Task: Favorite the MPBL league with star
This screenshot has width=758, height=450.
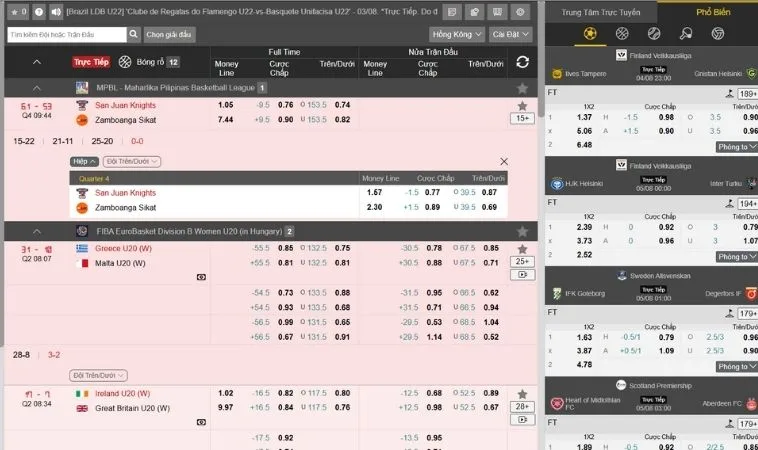Action: point(522,88)
